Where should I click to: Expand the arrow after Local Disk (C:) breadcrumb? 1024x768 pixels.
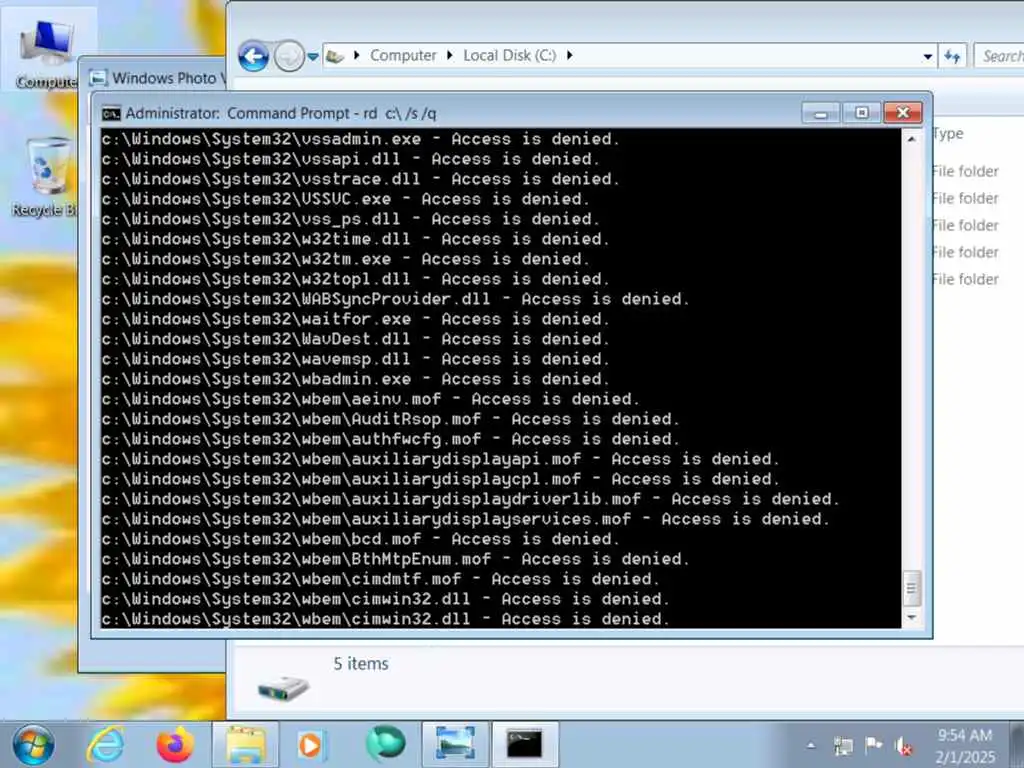[x=569, y=56]
